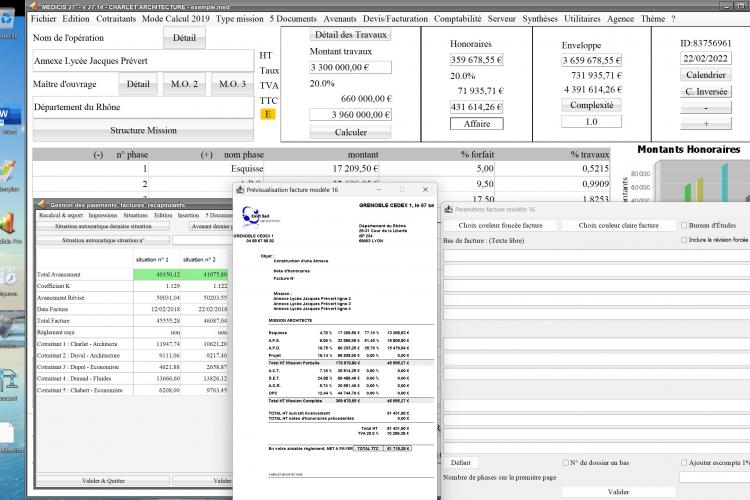Click Détail button beside Nom de l'opération
The image size is (750, 500).
point(184,38)
